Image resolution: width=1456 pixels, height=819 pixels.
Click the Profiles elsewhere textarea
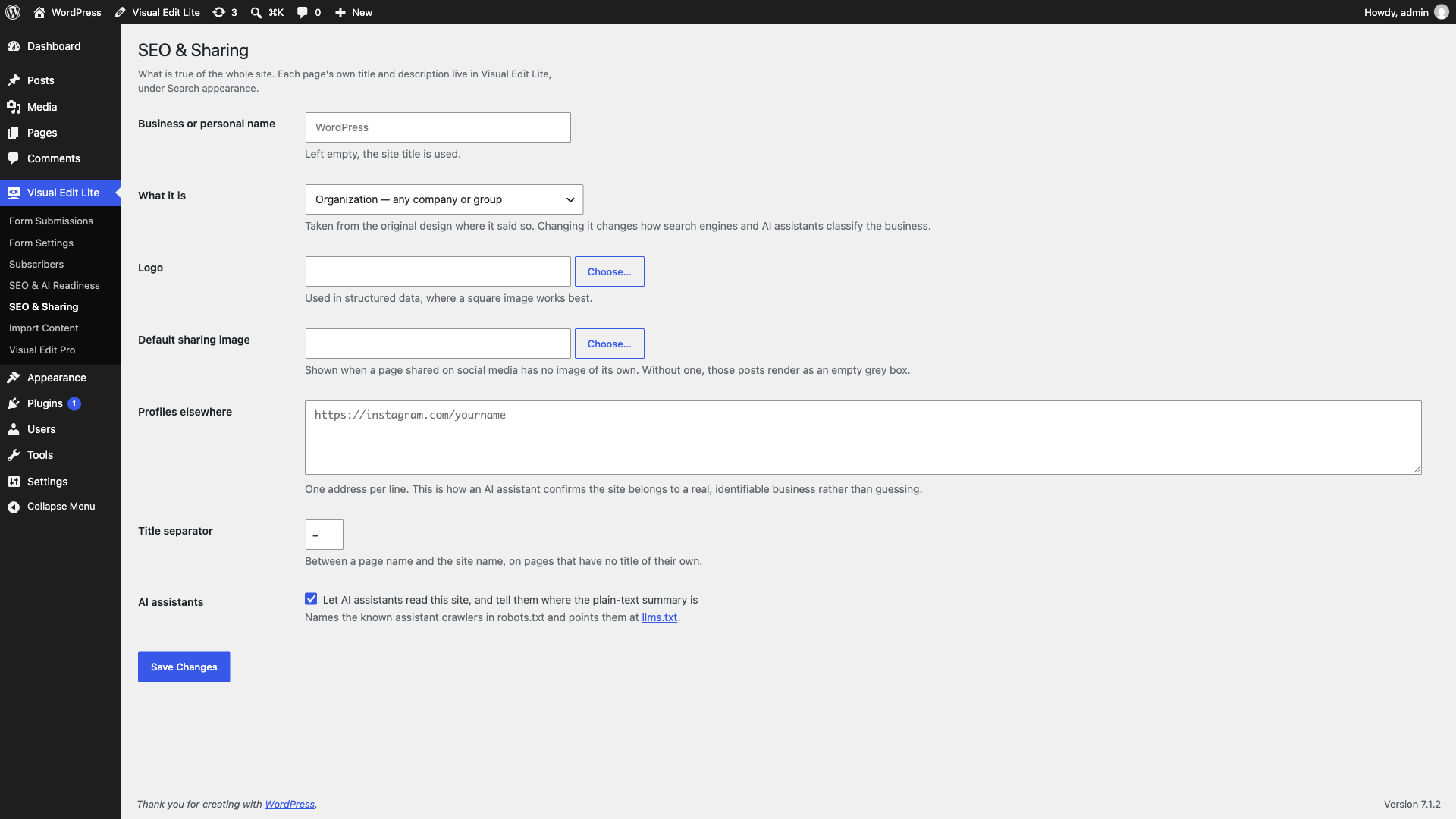pos(863,438)
